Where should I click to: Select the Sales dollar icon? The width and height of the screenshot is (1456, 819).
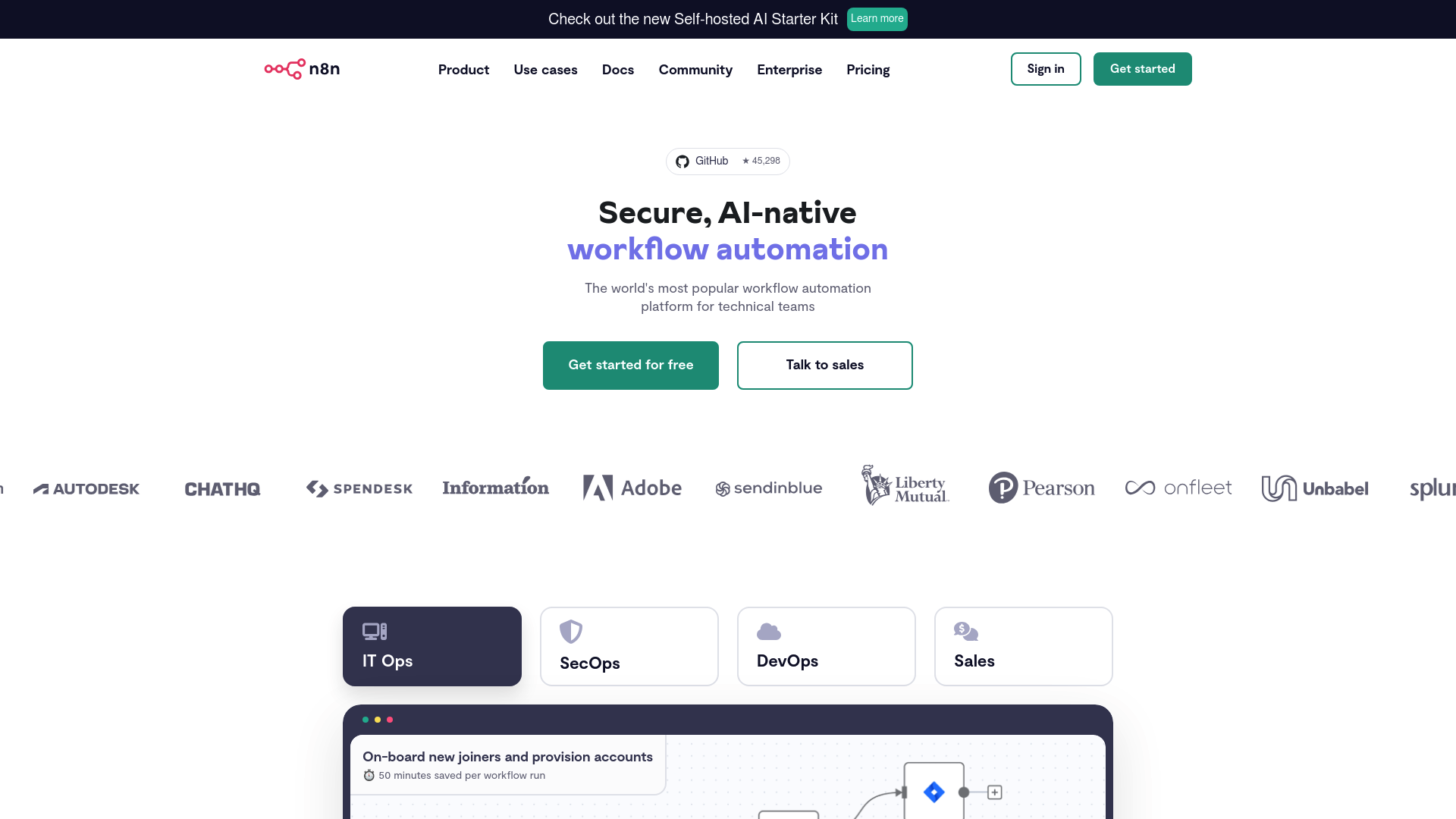tap(965, 630)
